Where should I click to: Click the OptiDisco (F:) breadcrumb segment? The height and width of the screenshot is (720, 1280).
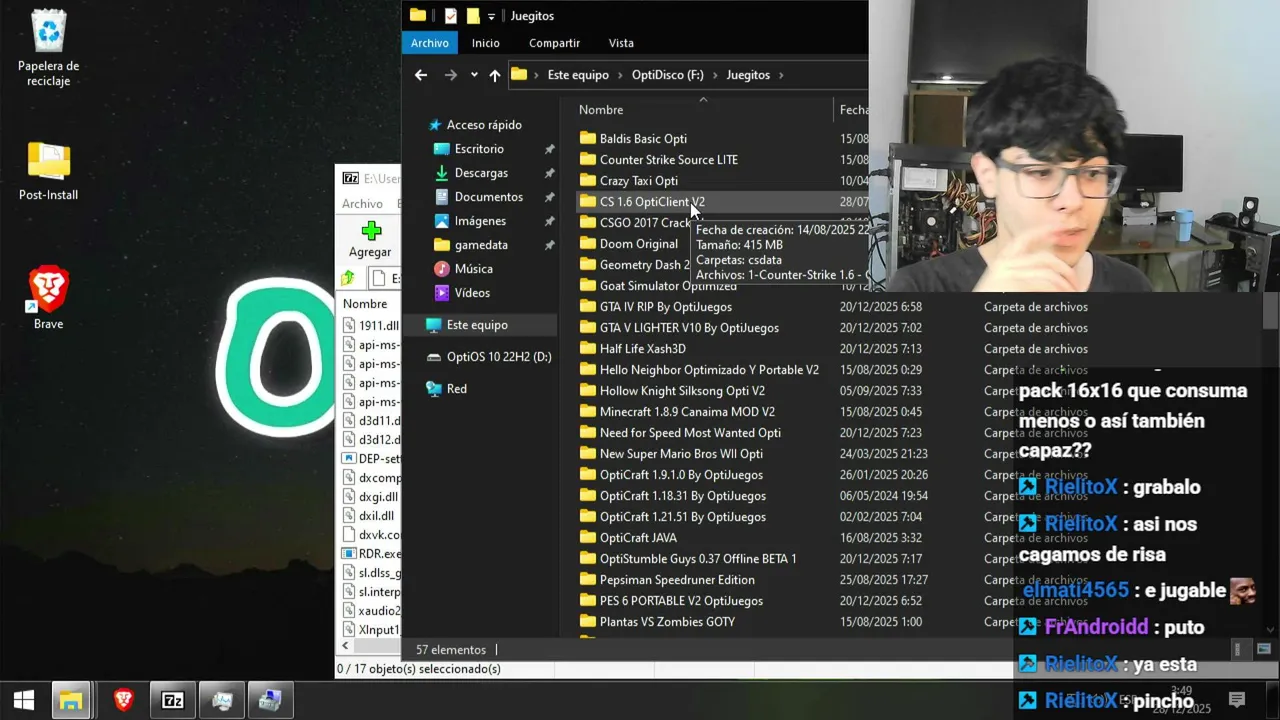[x=668, y=75]
